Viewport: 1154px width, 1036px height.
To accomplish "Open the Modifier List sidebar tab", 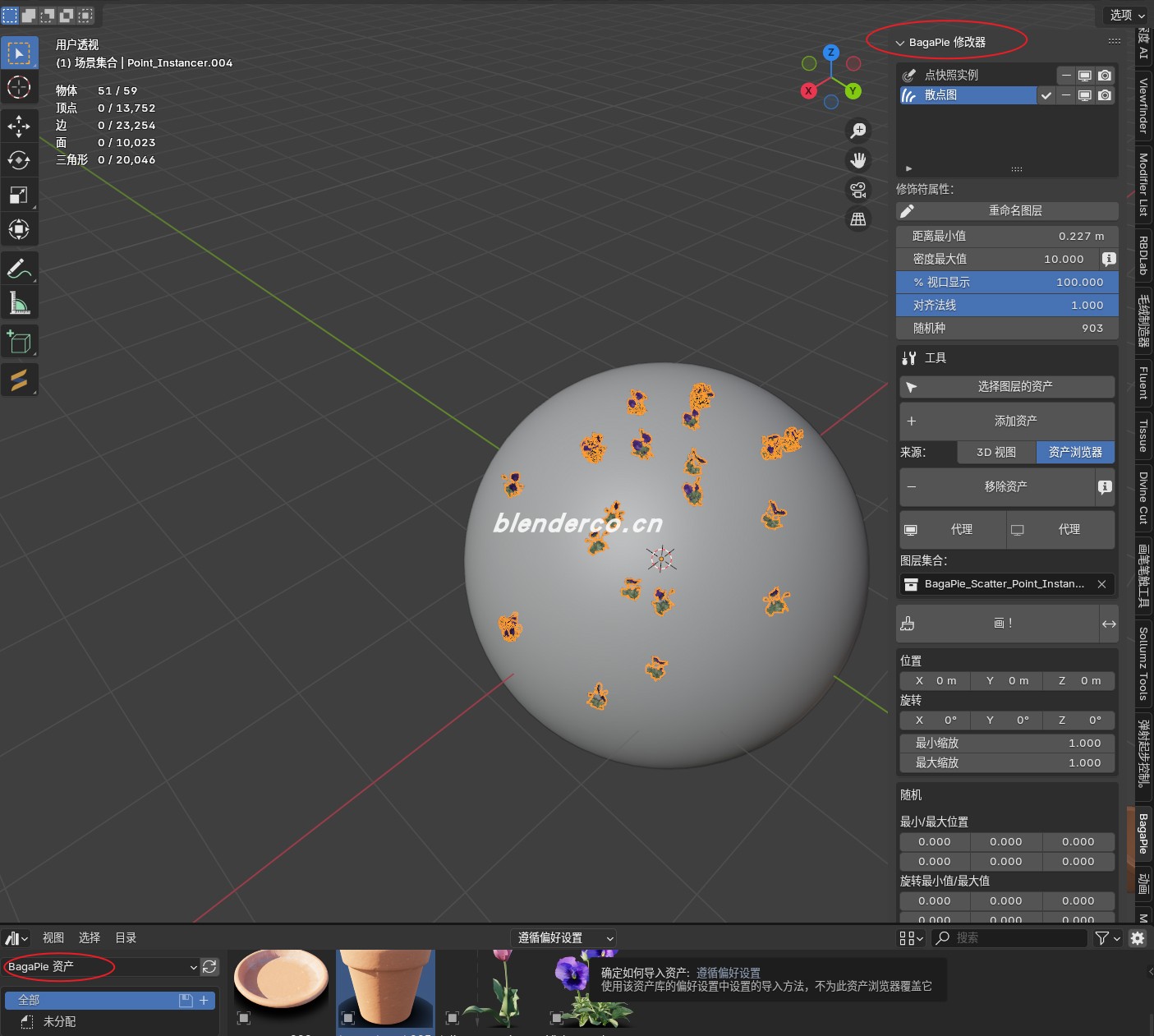I will [1143, 184].
